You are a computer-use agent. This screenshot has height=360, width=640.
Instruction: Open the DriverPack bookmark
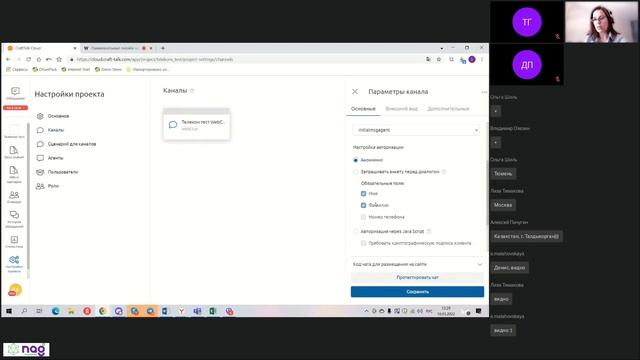click(x=45, y=70)
